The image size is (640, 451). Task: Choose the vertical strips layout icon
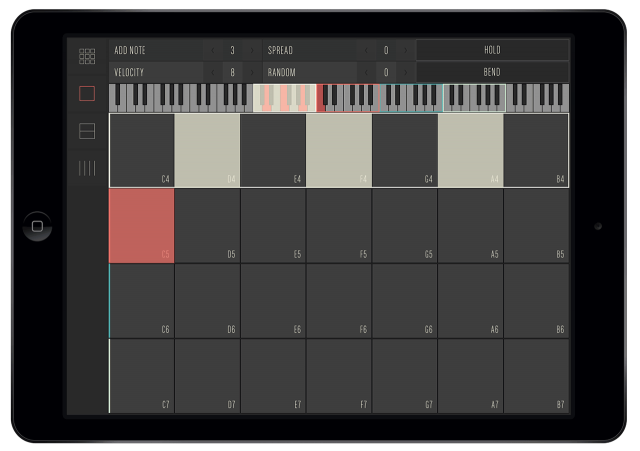click(87, 168)
